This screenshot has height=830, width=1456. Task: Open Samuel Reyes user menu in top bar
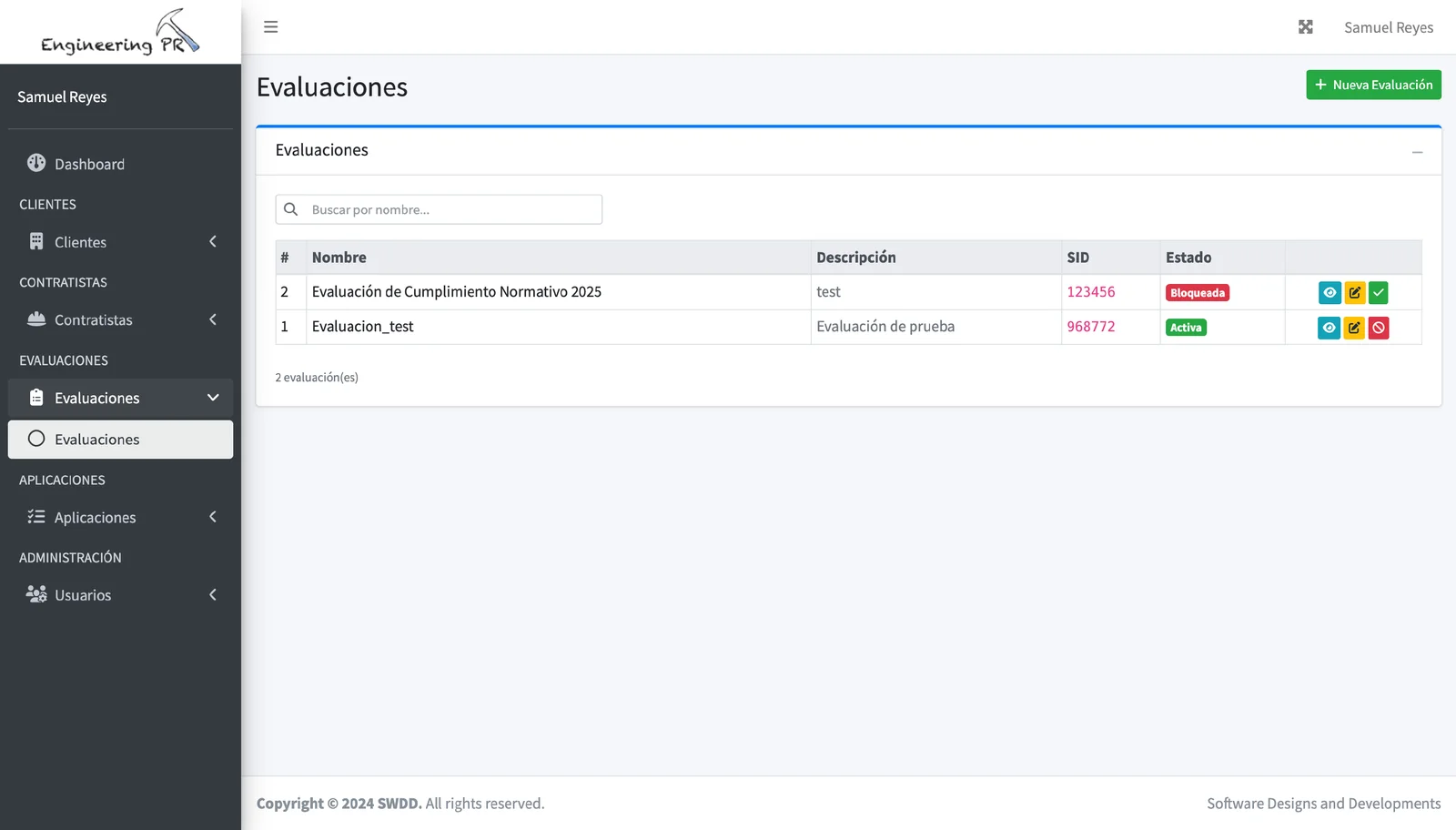tap(1389, 27)
